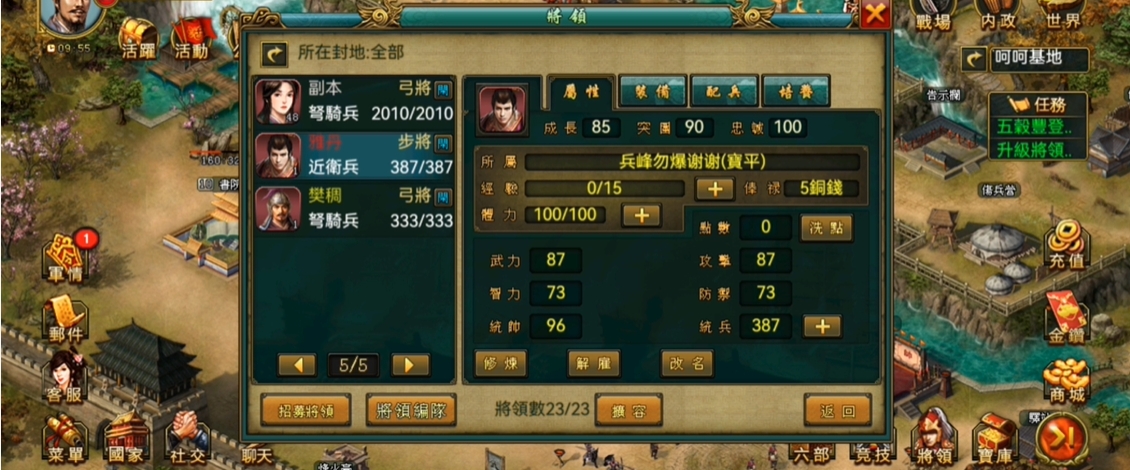Add experience with the 經驗 plus button
1130x470 pixels.
[x=714, y=189]
